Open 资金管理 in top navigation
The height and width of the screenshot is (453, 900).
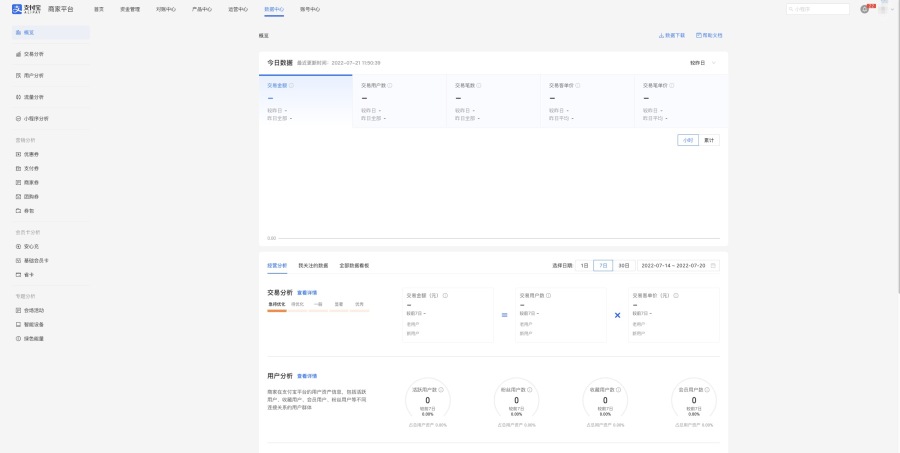coord(130,10)
